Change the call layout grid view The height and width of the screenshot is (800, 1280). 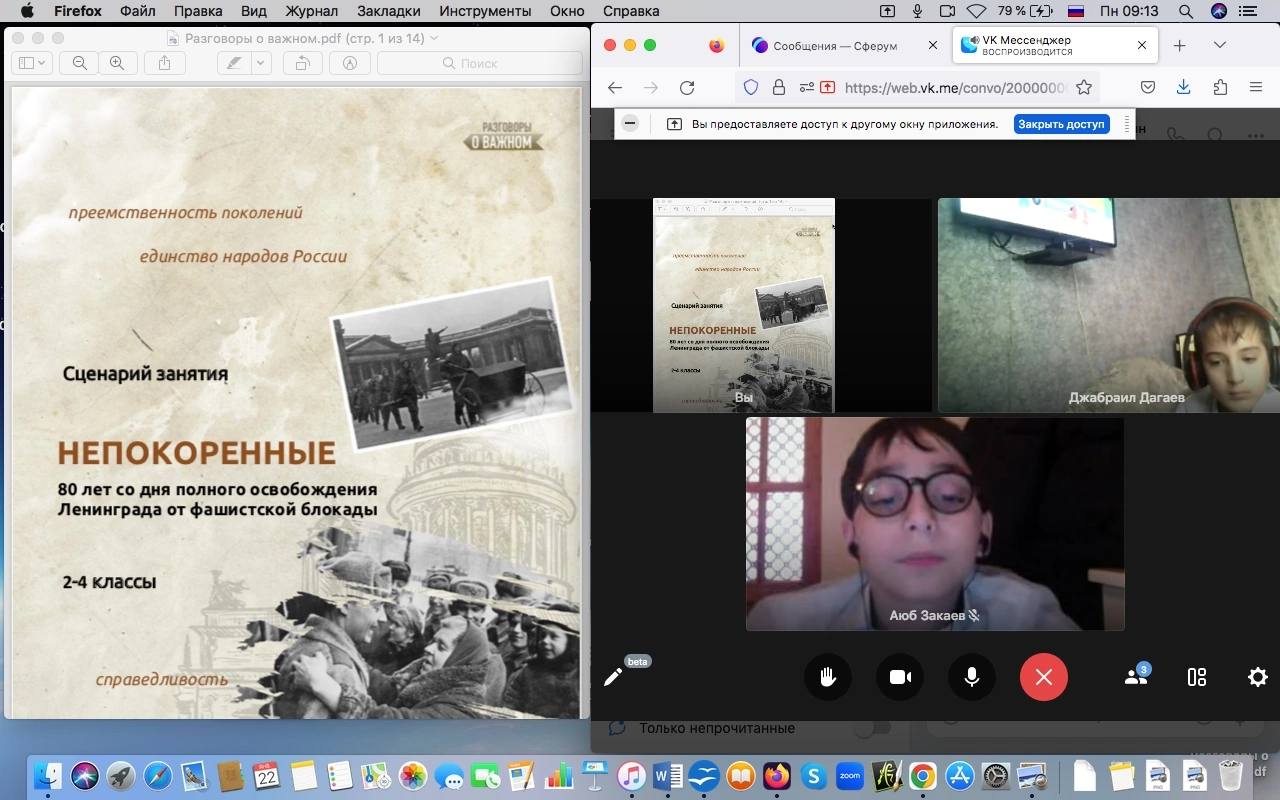(x=1197, y=677)
